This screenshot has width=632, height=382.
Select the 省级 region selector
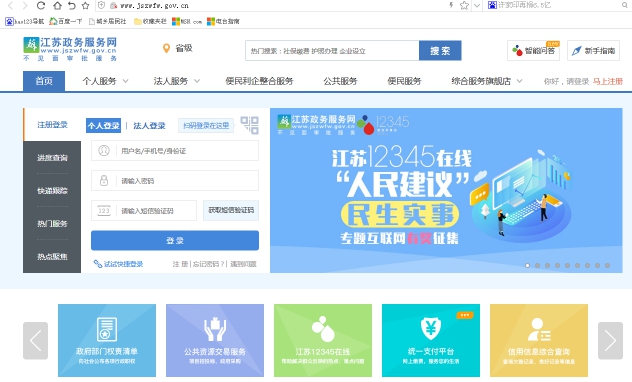184,48
